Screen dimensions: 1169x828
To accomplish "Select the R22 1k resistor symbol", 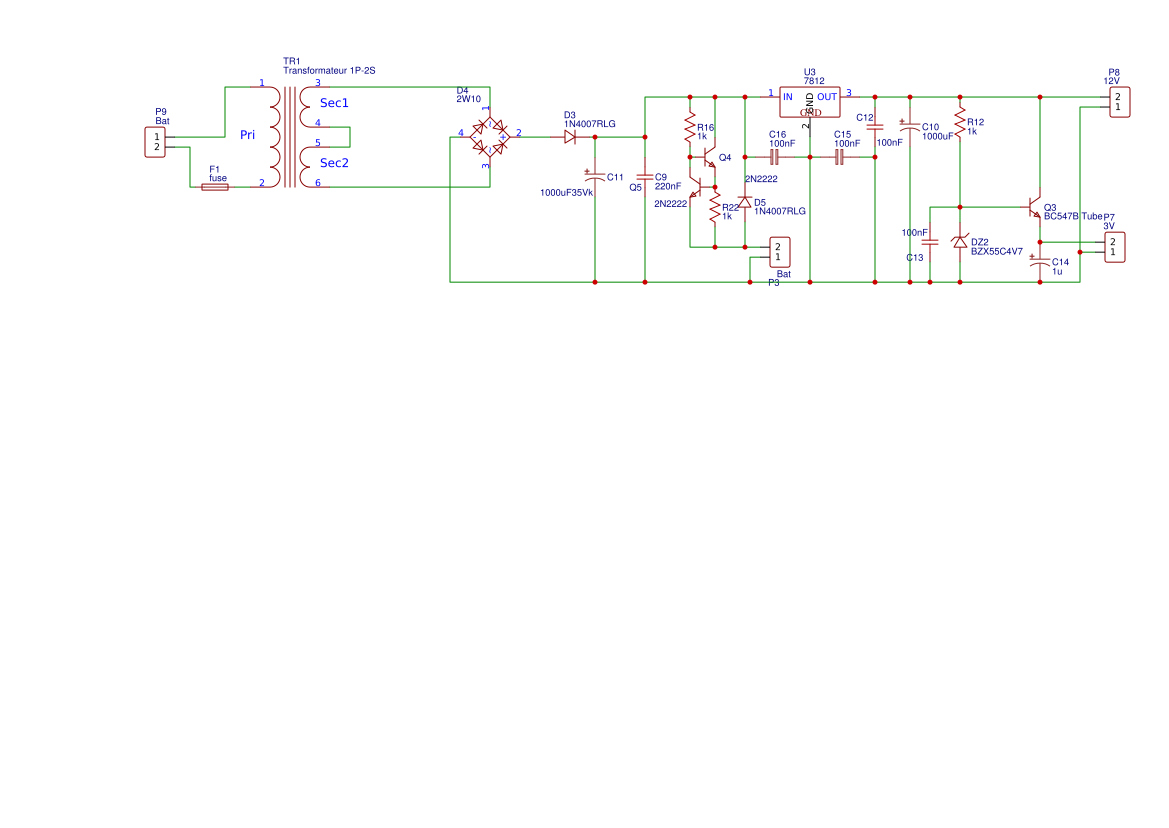I will 714,208.
